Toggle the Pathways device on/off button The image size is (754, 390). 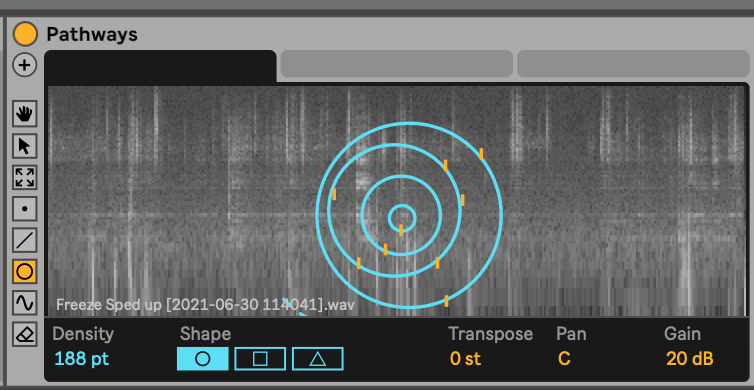click(25, 34)
